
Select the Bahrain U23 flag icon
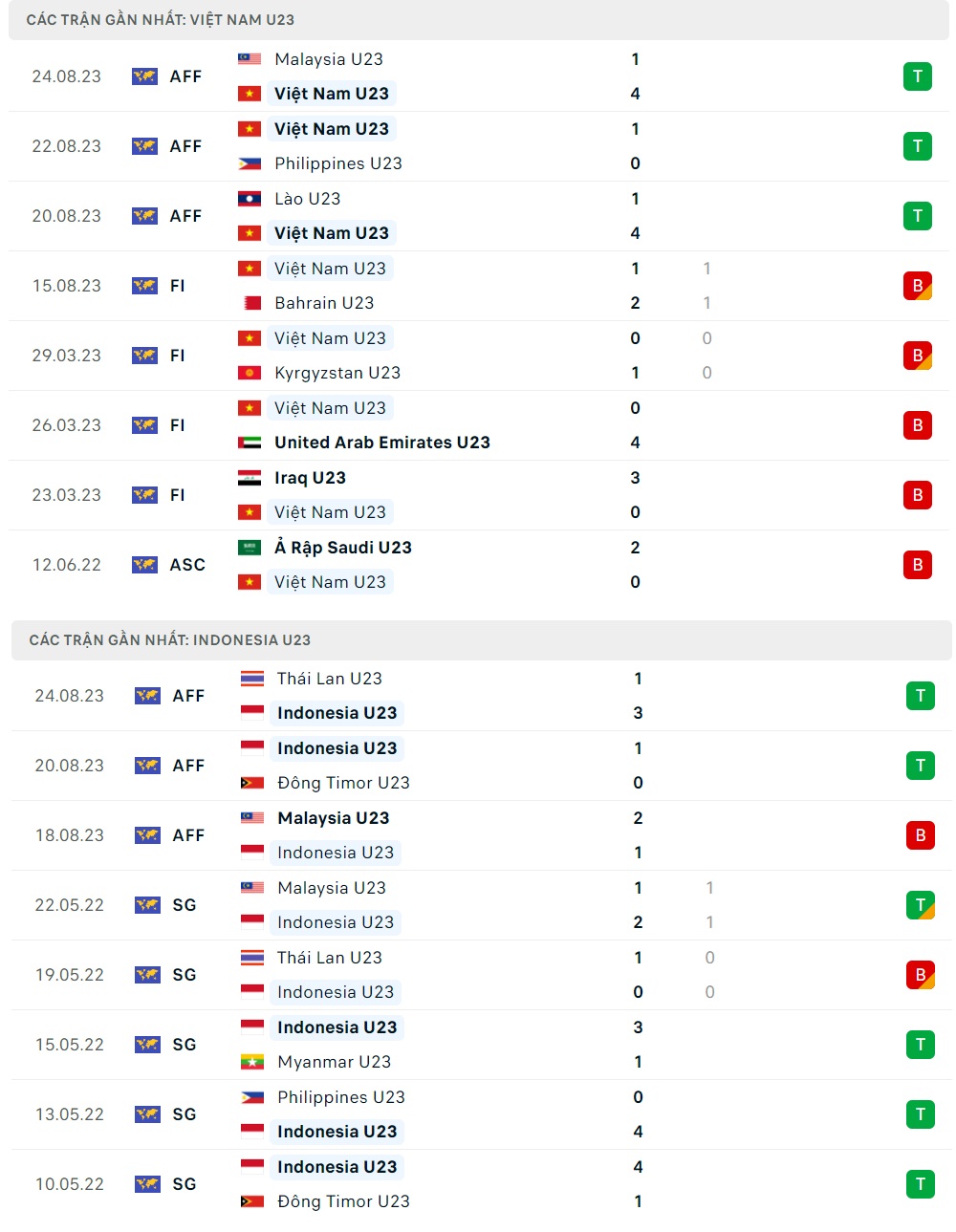tap(250, 303)
